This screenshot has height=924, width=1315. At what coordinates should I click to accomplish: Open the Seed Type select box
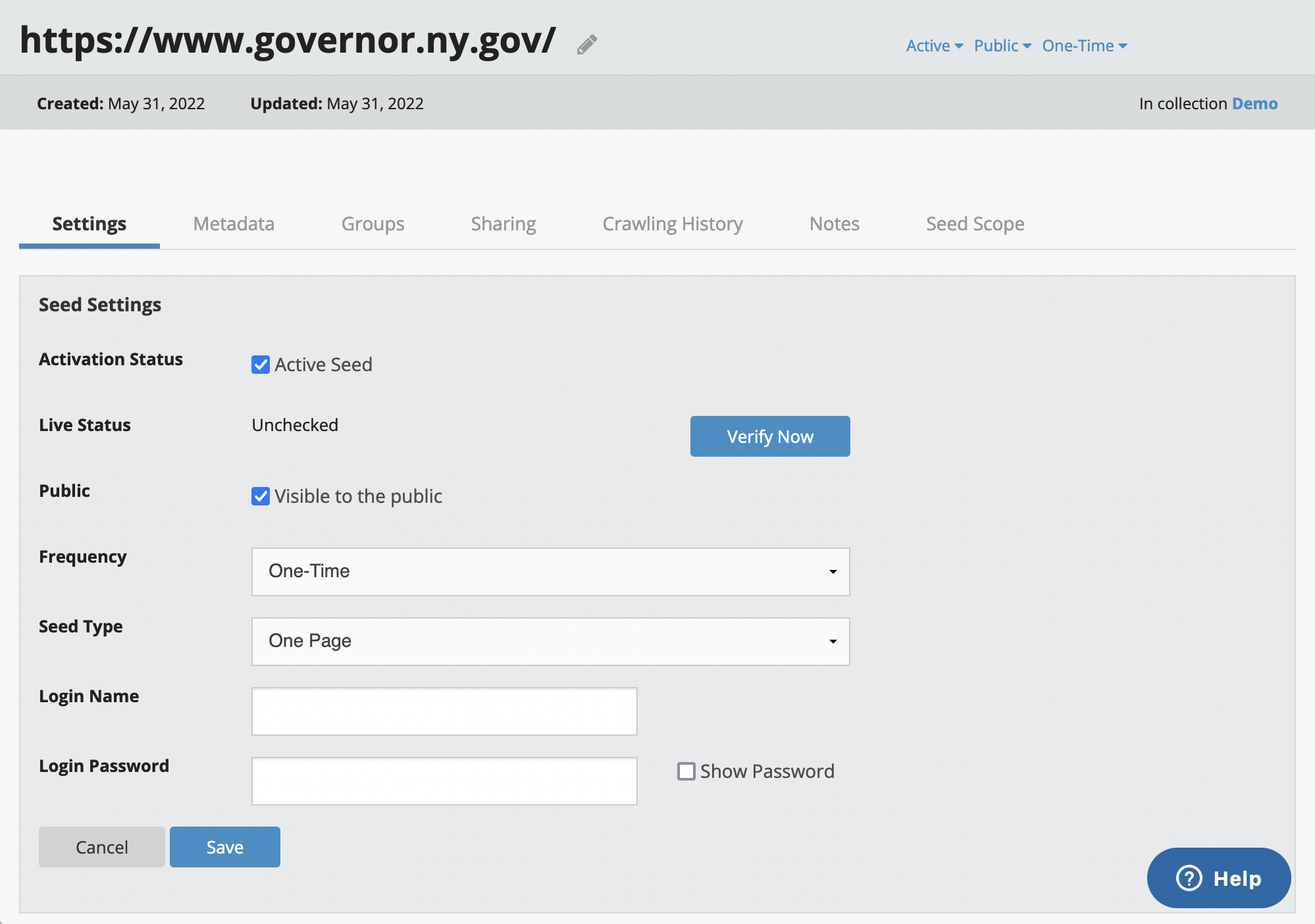(x=550, y=641)
